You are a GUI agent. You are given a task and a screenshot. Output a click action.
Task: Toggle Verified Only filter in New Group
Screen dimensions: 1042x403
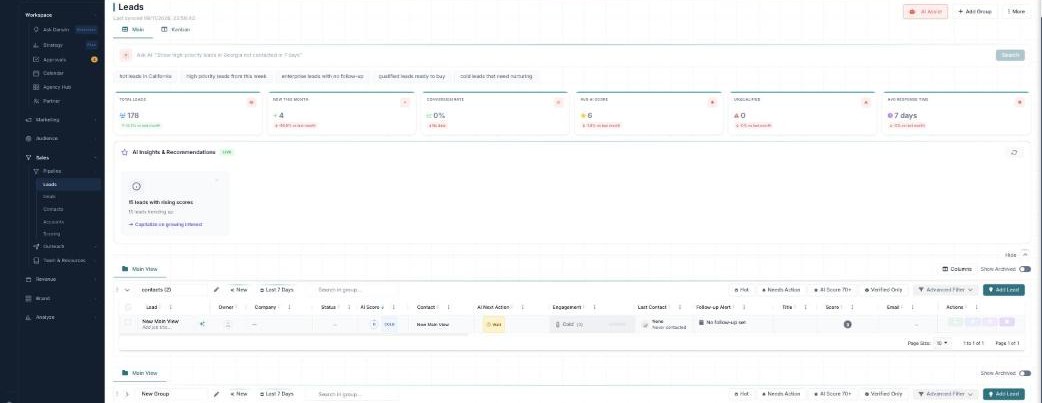(883, 394)
